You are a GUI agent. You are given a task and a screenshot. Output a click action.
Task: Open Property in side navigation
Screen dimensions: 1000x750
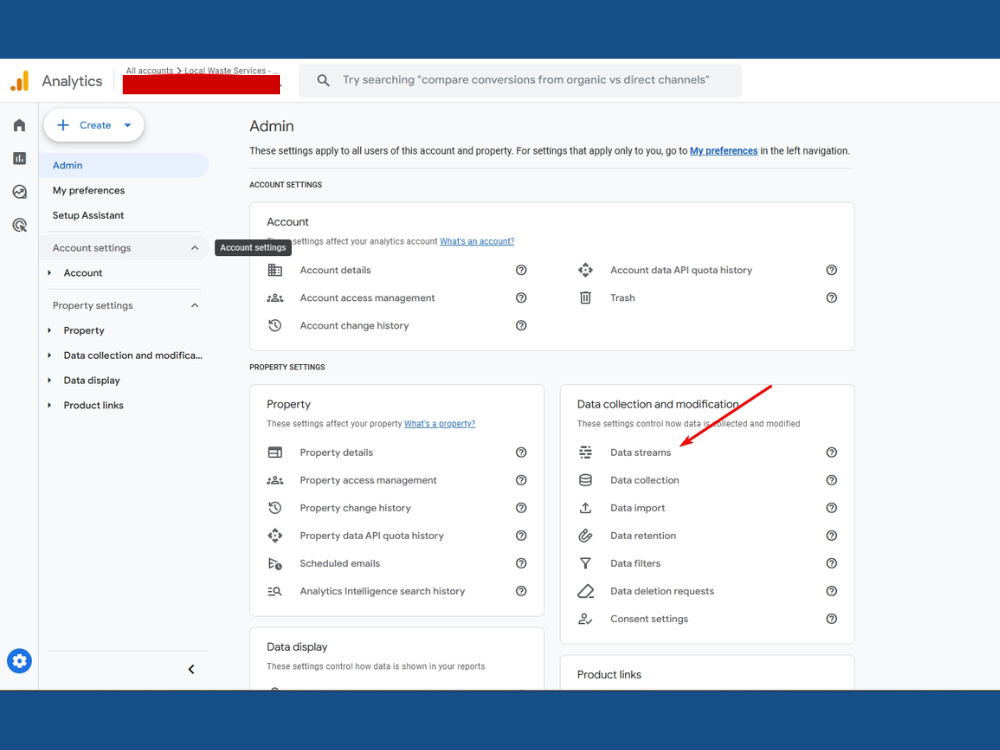pyautogui.click(x=84, y=330)
